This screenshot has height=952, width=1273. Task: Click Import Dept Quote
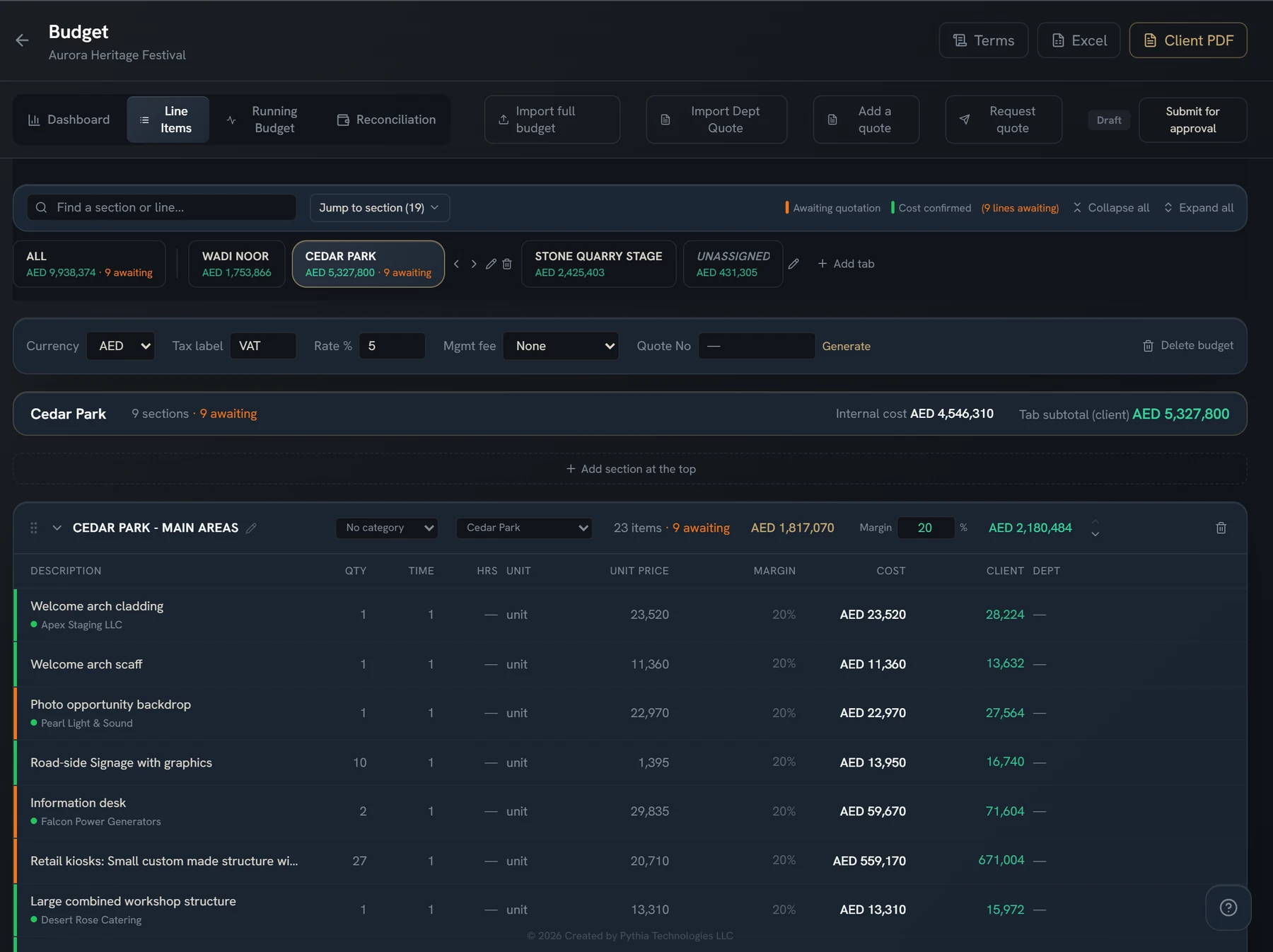[x=716, y=120]
